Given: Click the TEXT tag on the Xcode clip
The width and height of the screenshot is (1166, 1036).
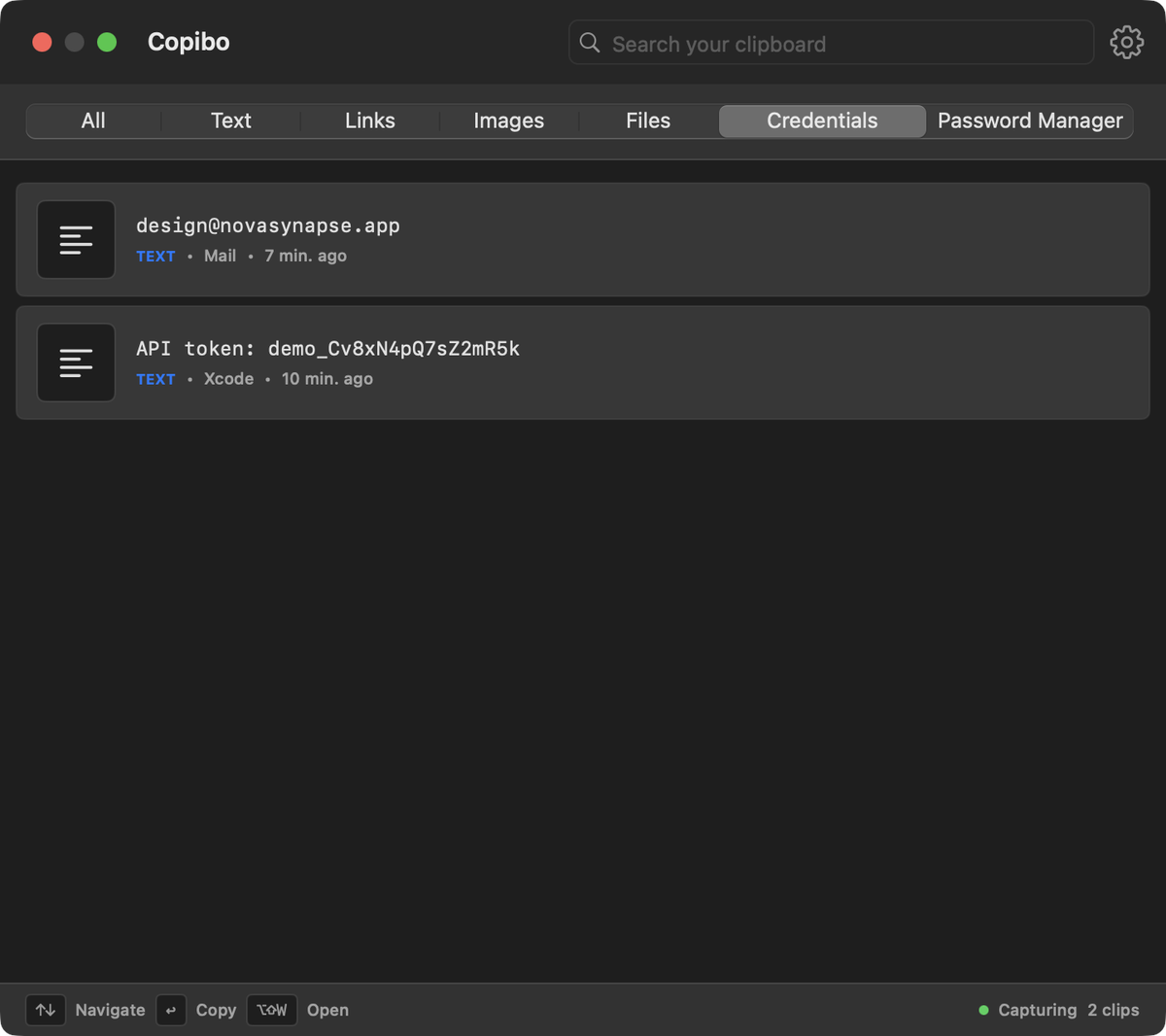Looking at the screenshot, I should click(155, 379).
